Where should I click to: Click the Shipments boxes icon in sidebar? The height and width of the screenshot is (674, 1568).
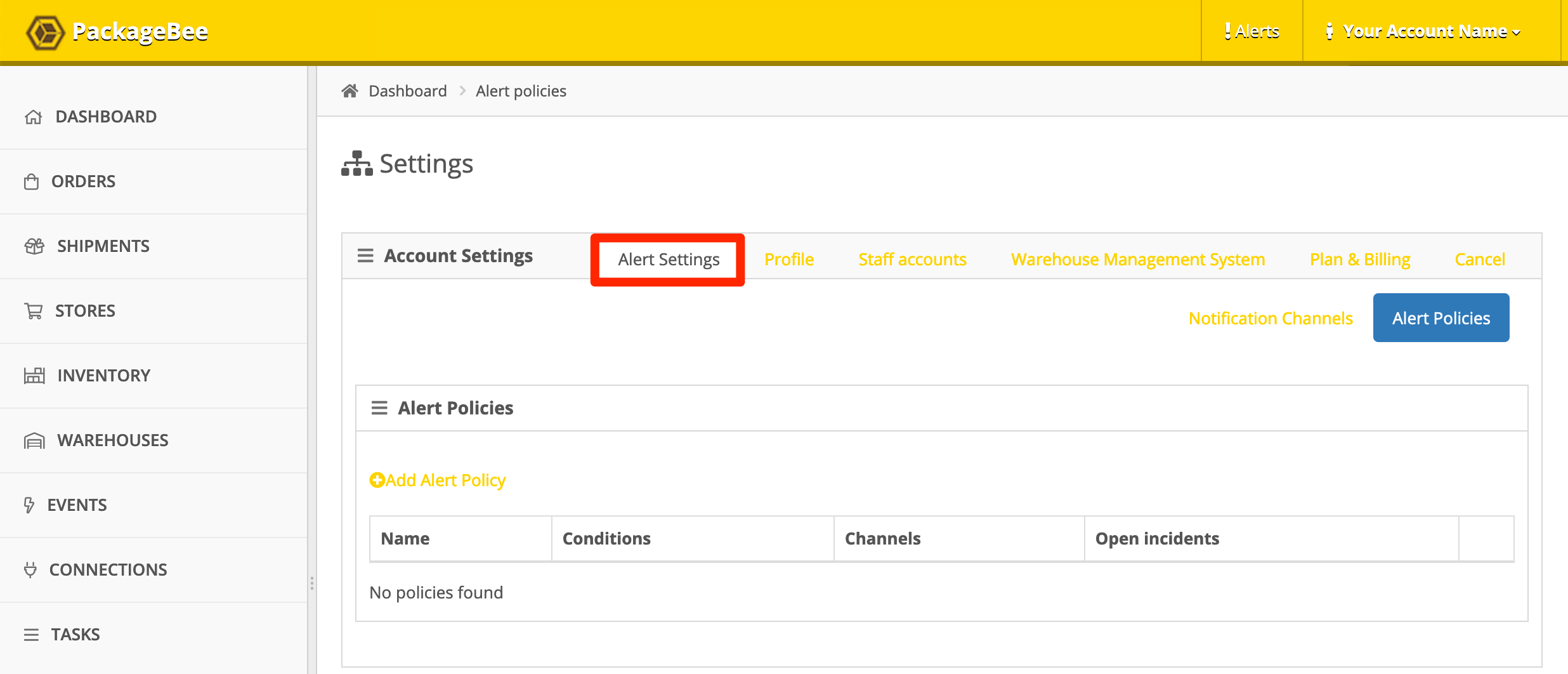pos(34,246)
